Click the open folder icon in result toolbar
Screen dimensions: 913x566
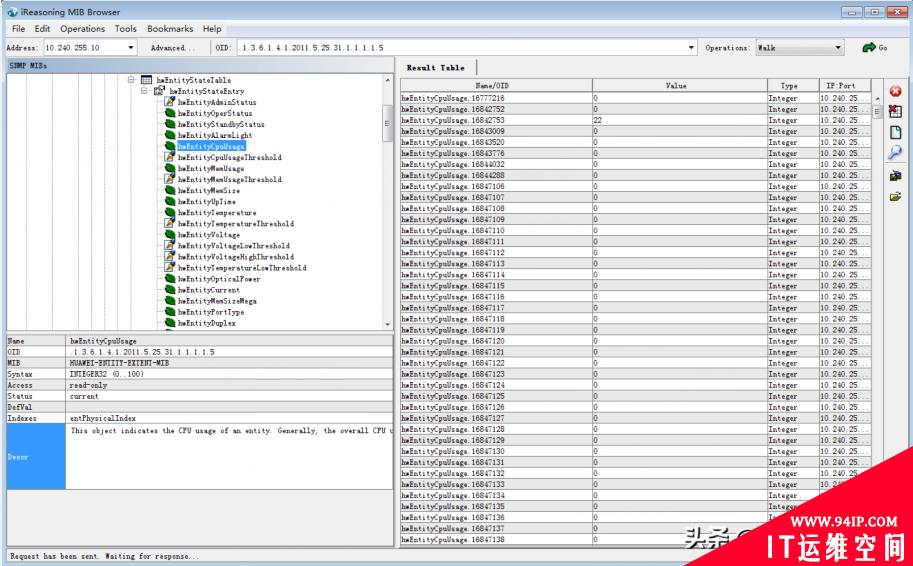coord(895,197)
